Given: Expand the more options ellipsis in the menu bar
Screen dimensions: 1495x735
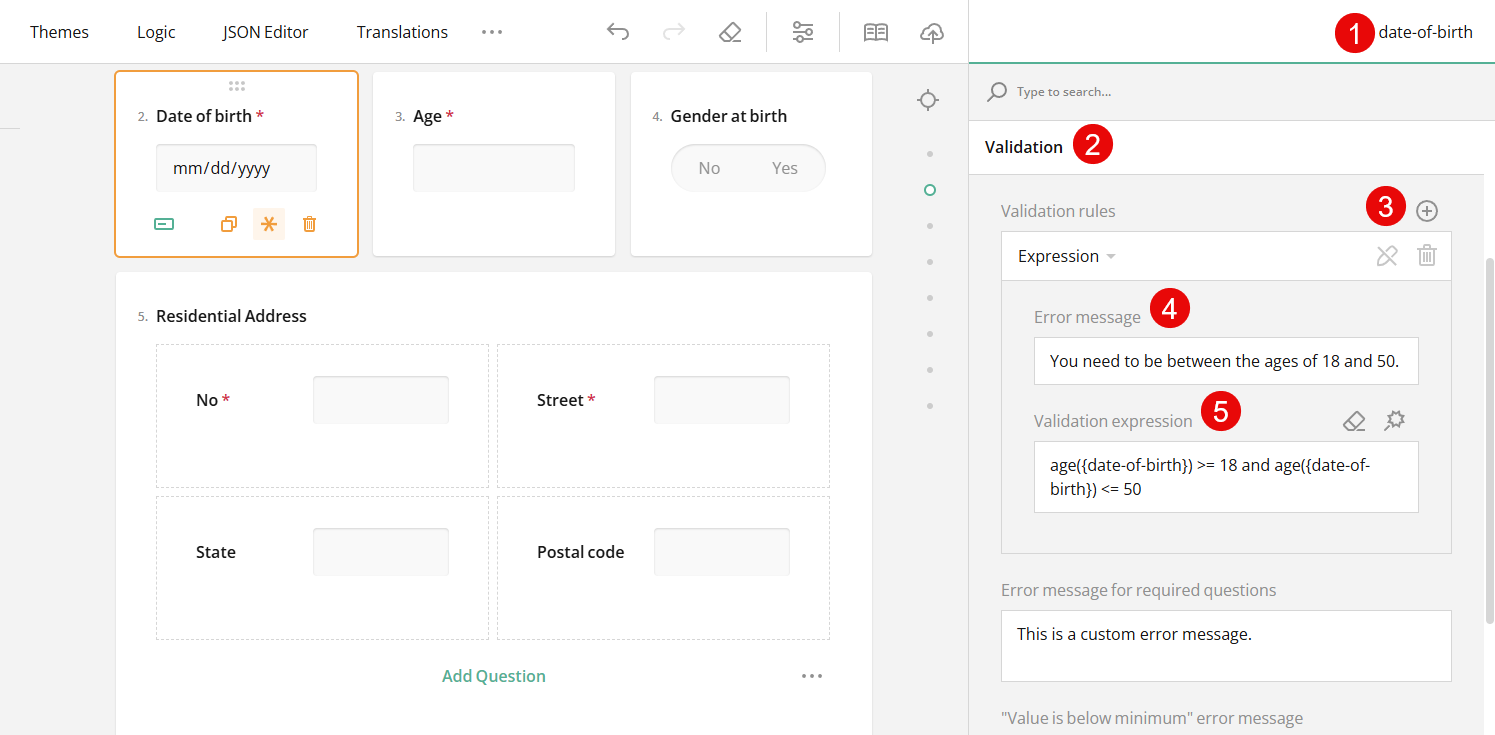Looking at the screenshot, I should point(492,31).
